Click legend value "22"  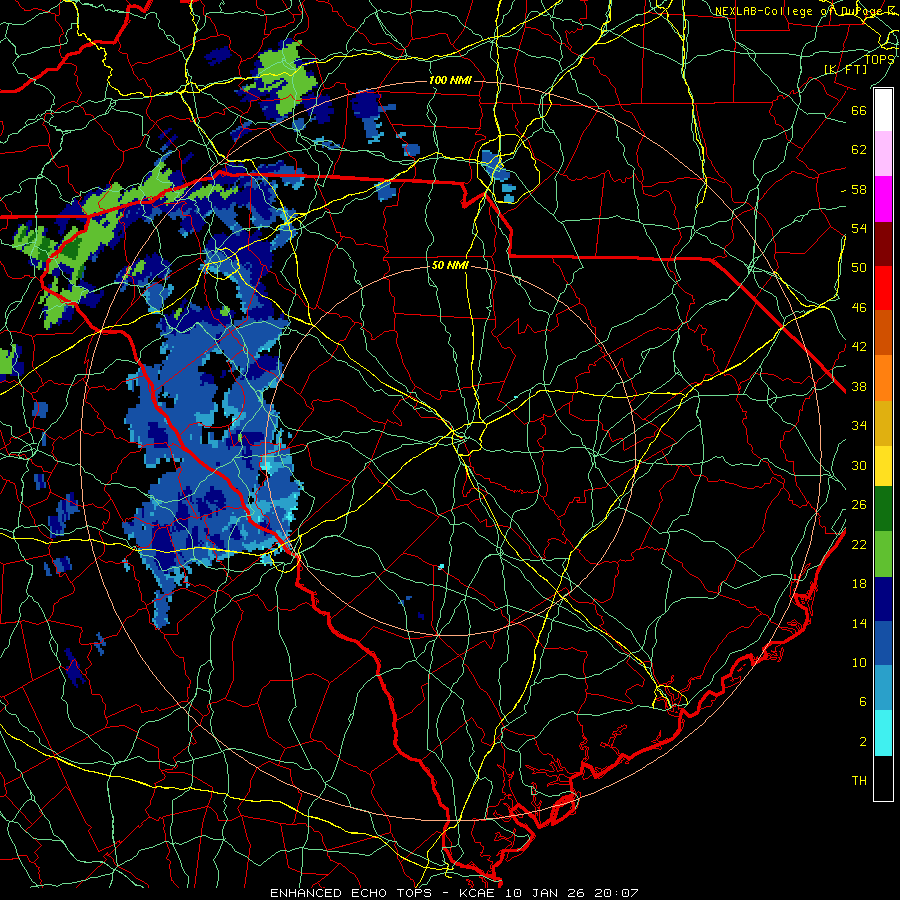click(x=859, y=544)
